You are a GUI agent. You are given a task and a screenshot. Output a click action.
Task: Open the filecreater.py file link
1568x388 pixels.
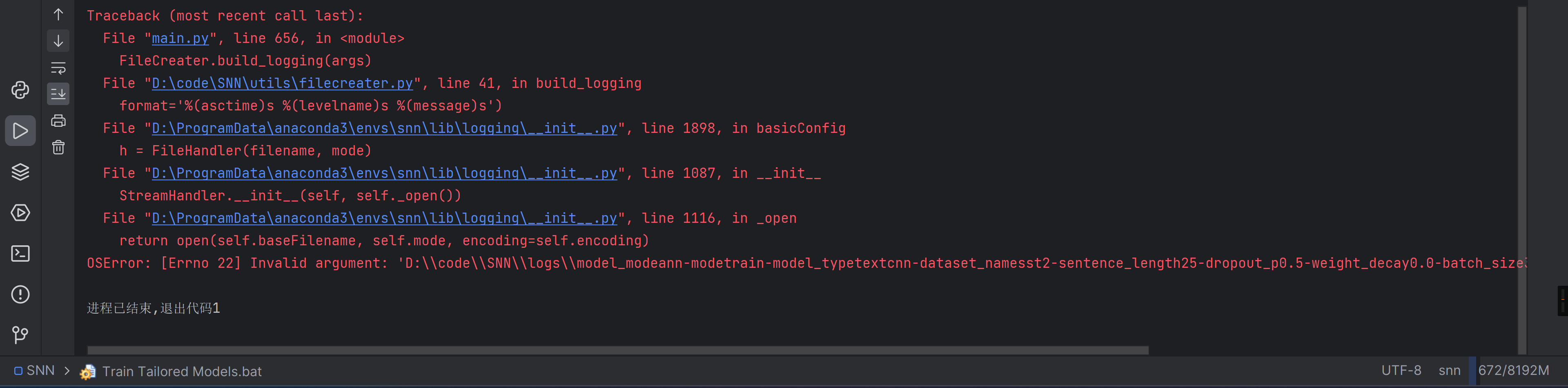[x=282, y=83]
